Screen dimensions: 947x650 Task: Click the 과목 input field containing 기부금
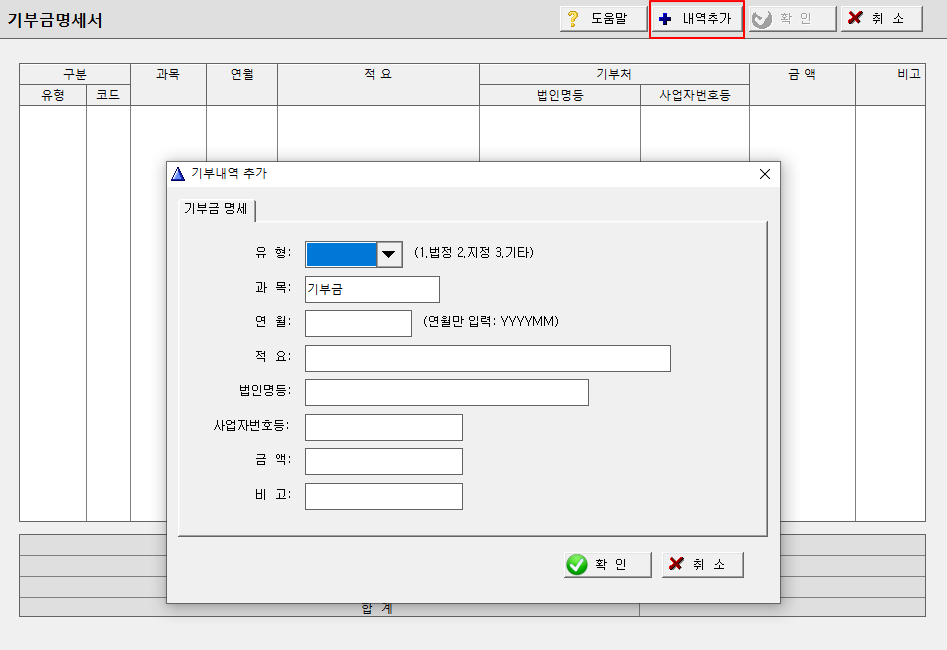pos(372,289)
